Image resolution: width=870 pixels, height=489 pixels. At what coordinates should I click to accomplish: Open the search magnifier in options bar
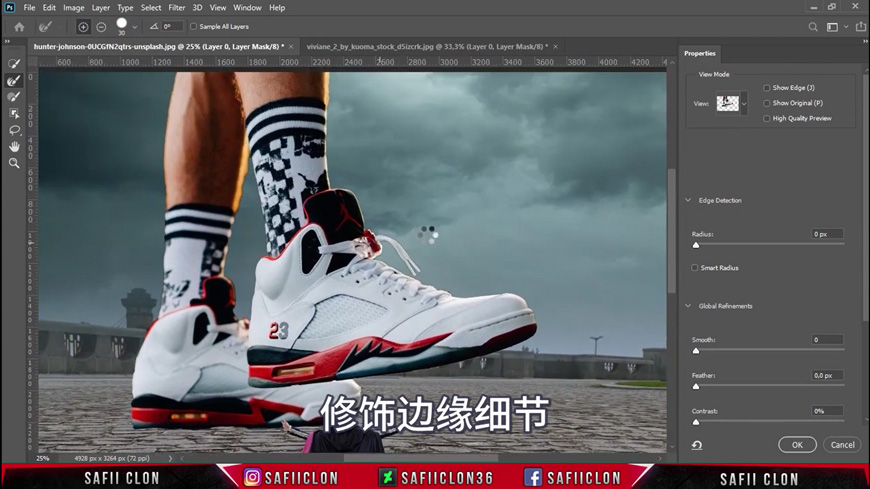tap(813, 27)
